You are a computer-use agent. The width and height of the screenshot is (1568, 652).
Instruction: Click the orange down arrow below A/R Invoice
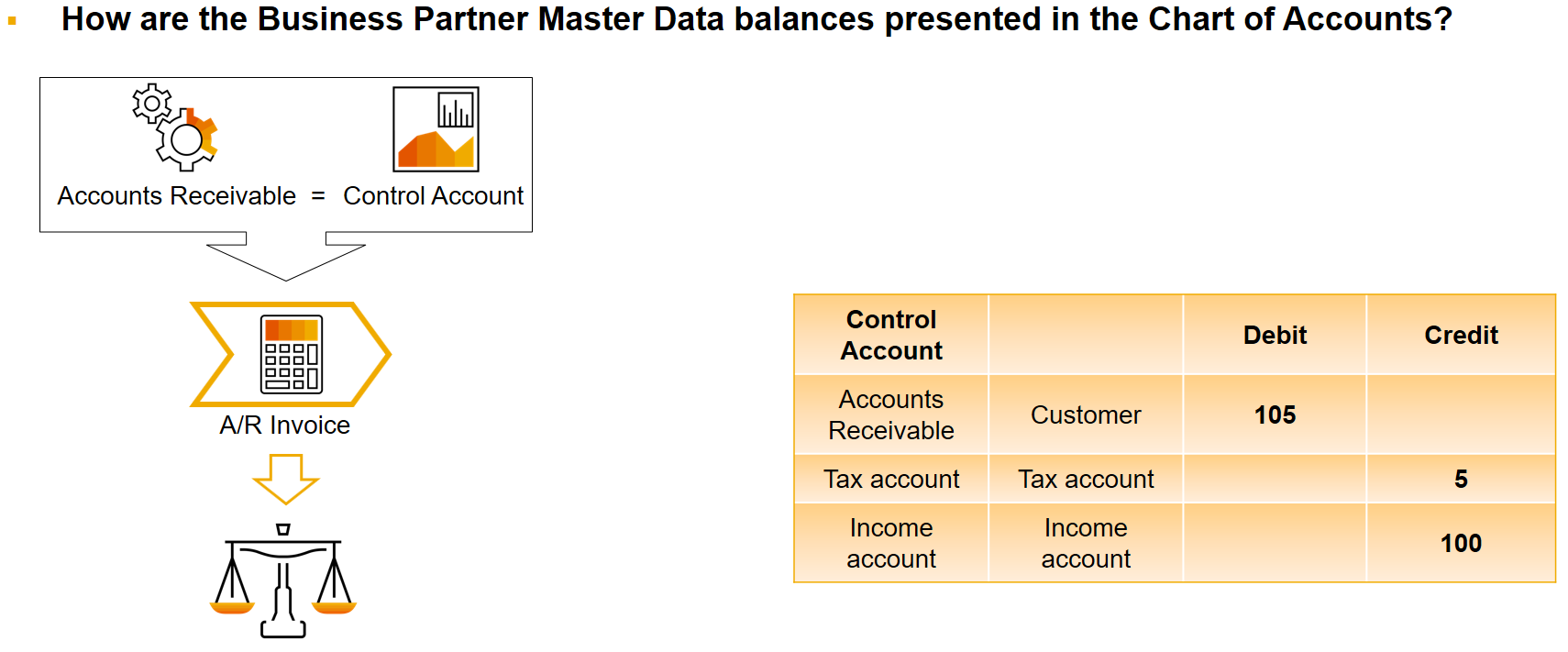pos(285,479)
